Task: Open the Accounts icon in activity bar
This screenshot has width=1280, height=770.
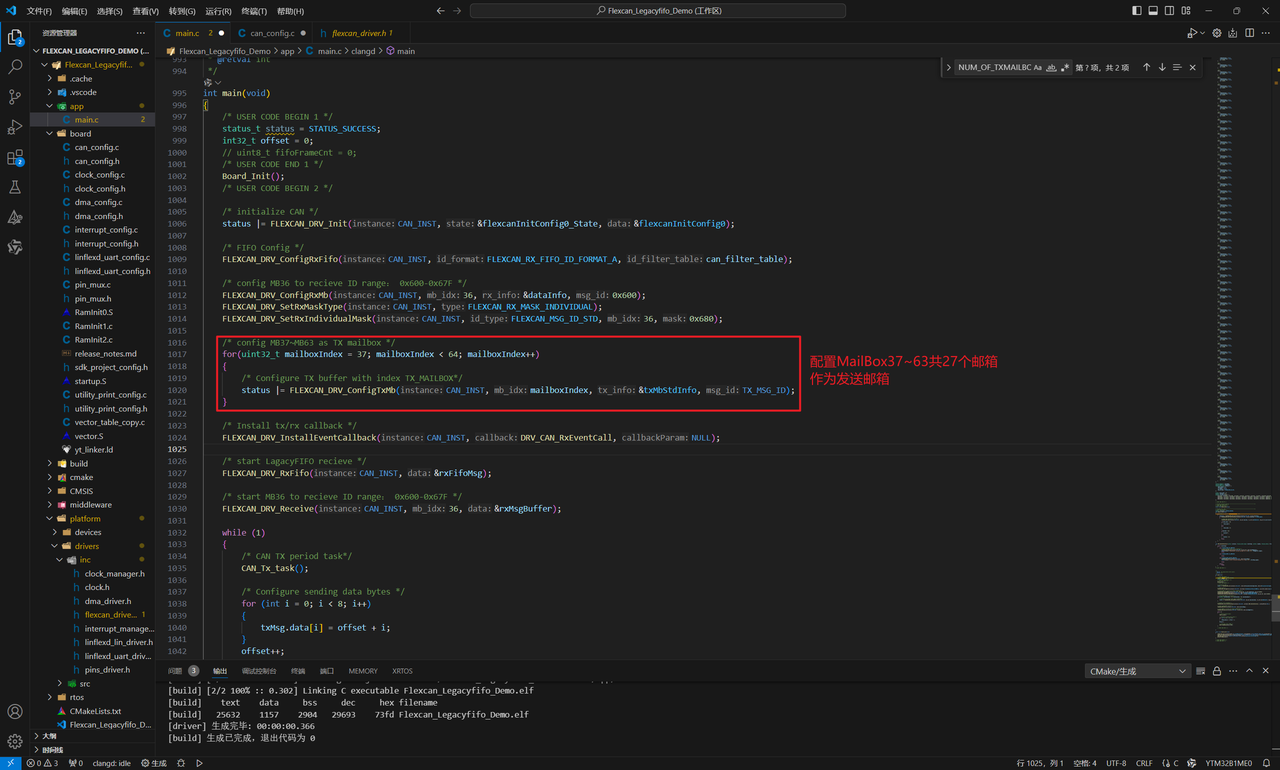Action: tap(15, 712)
